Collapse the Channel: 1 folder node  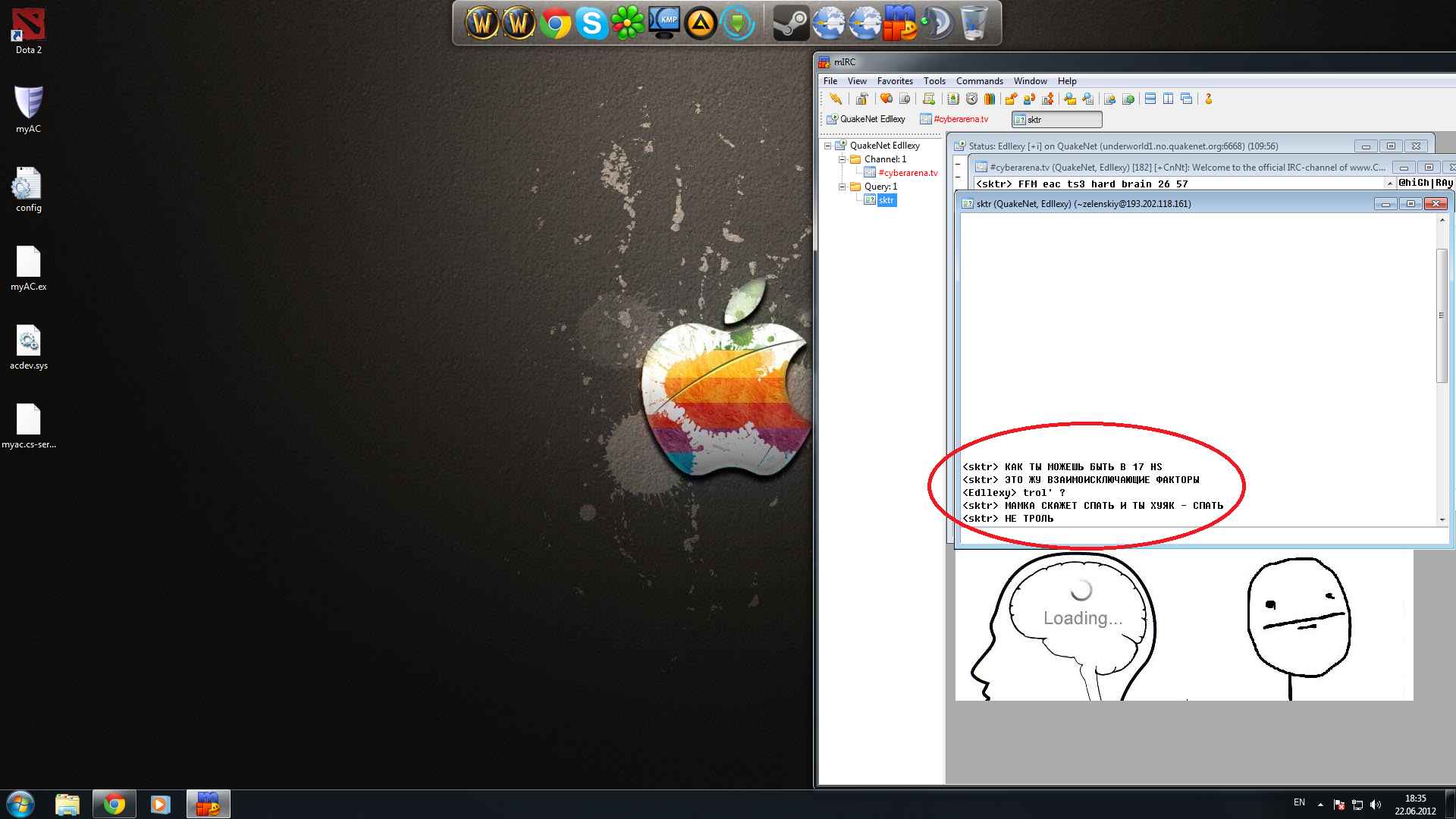click(x=842, y=159)
